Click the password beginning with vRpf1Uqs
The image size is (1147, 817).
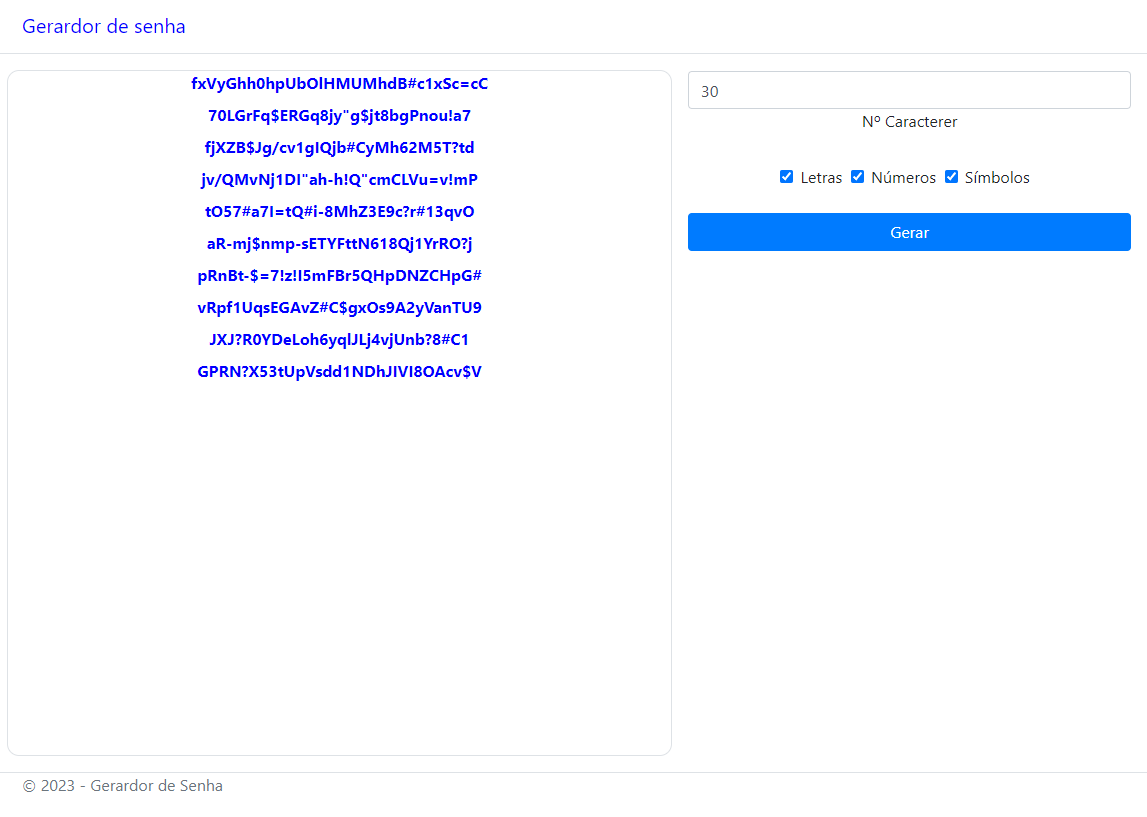pos(339,308)
